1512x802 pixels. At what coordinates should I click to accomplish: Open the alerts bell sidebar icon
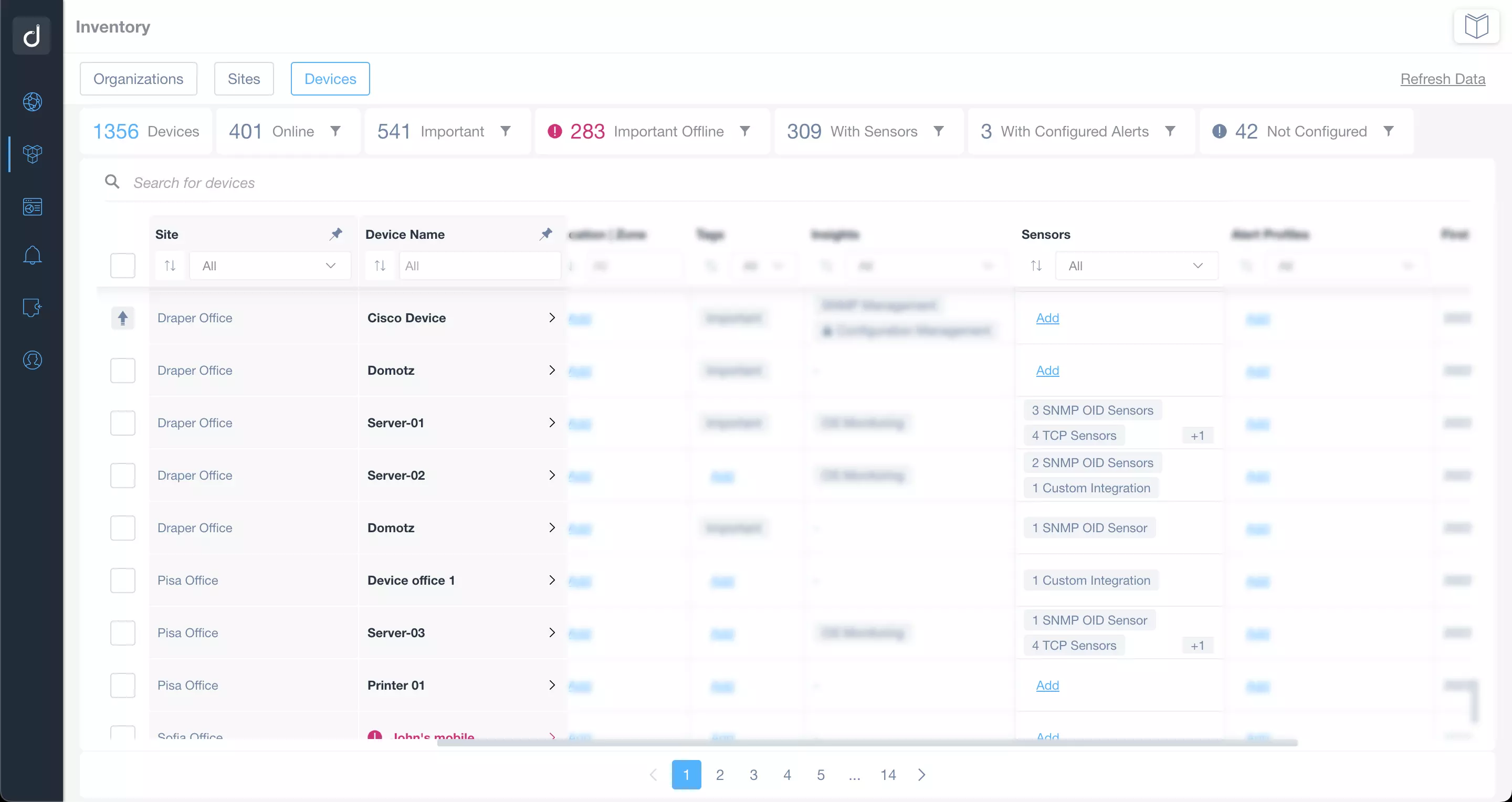pyautogui.click(x=32, y=255)
